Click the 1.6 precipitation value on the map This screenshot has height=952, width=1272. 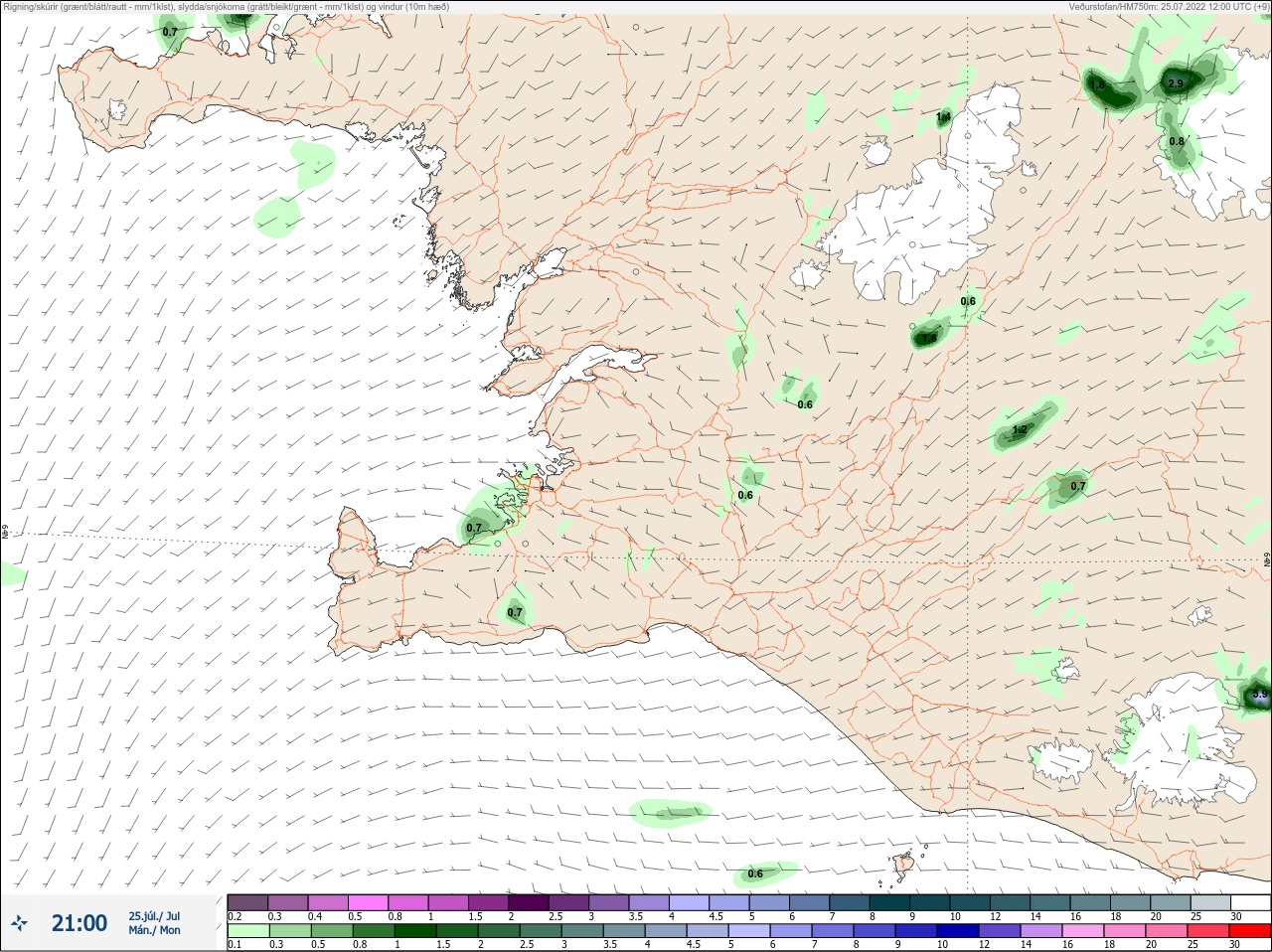point(929,339)
